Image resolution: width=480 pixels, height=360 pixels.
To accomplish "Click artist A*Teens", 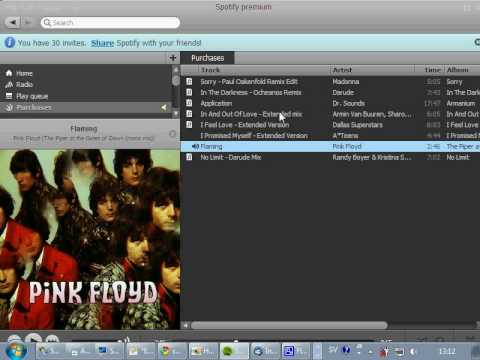I will click(345, 136).
